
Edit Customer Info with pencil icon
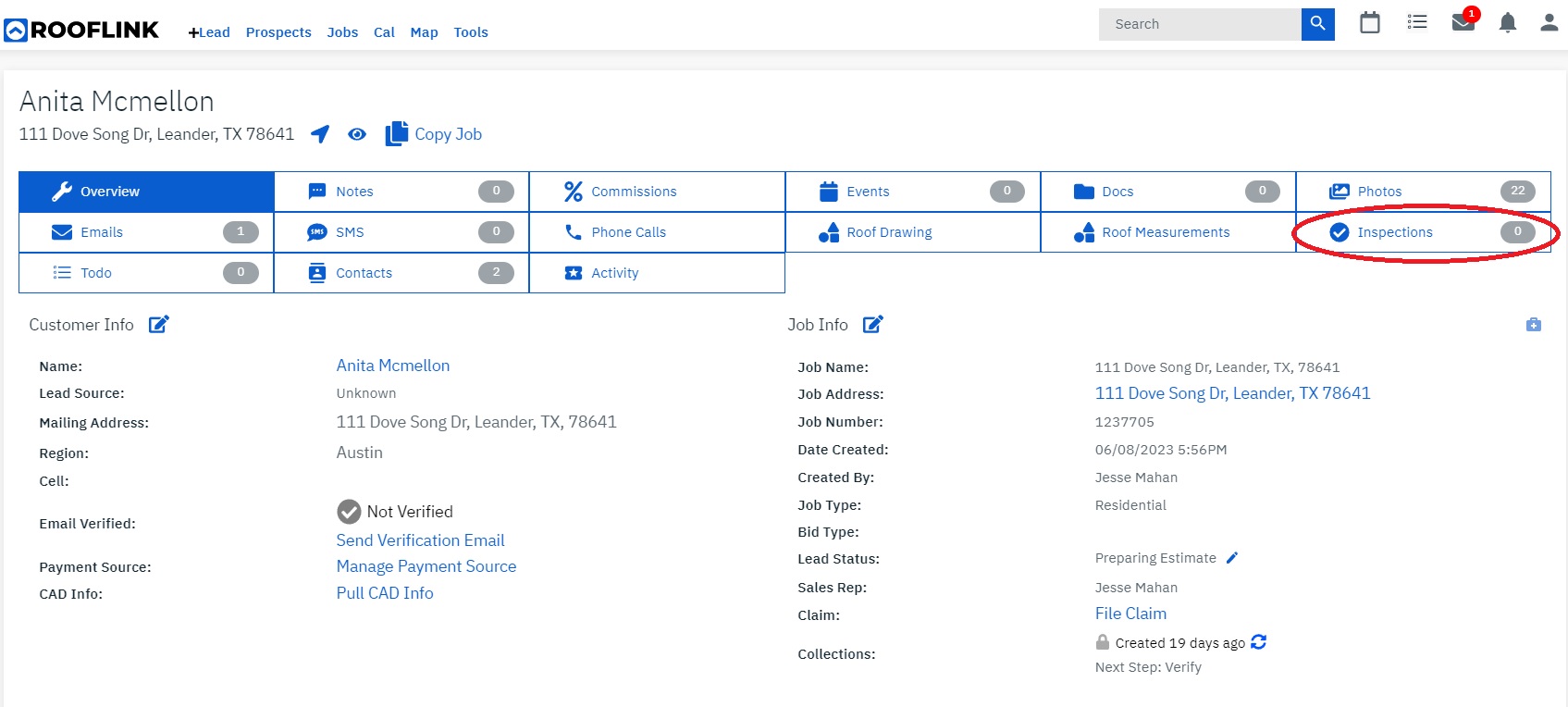(159, 324)
